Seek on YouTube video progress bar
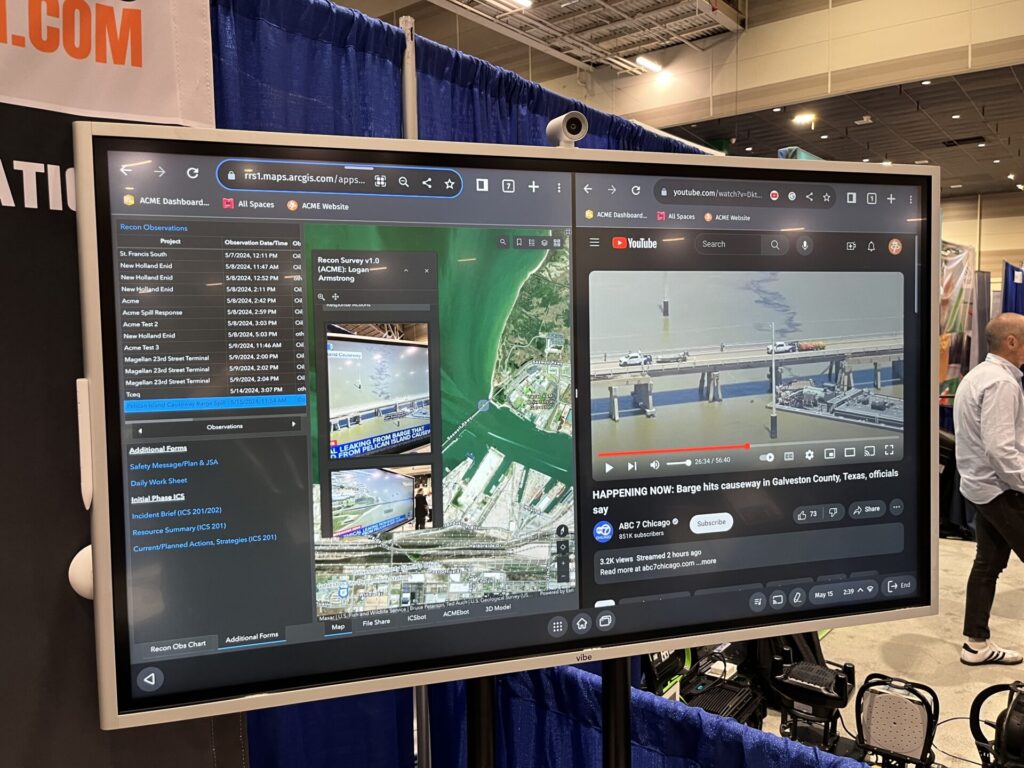The image size is (1024, 768). point(747,447)
